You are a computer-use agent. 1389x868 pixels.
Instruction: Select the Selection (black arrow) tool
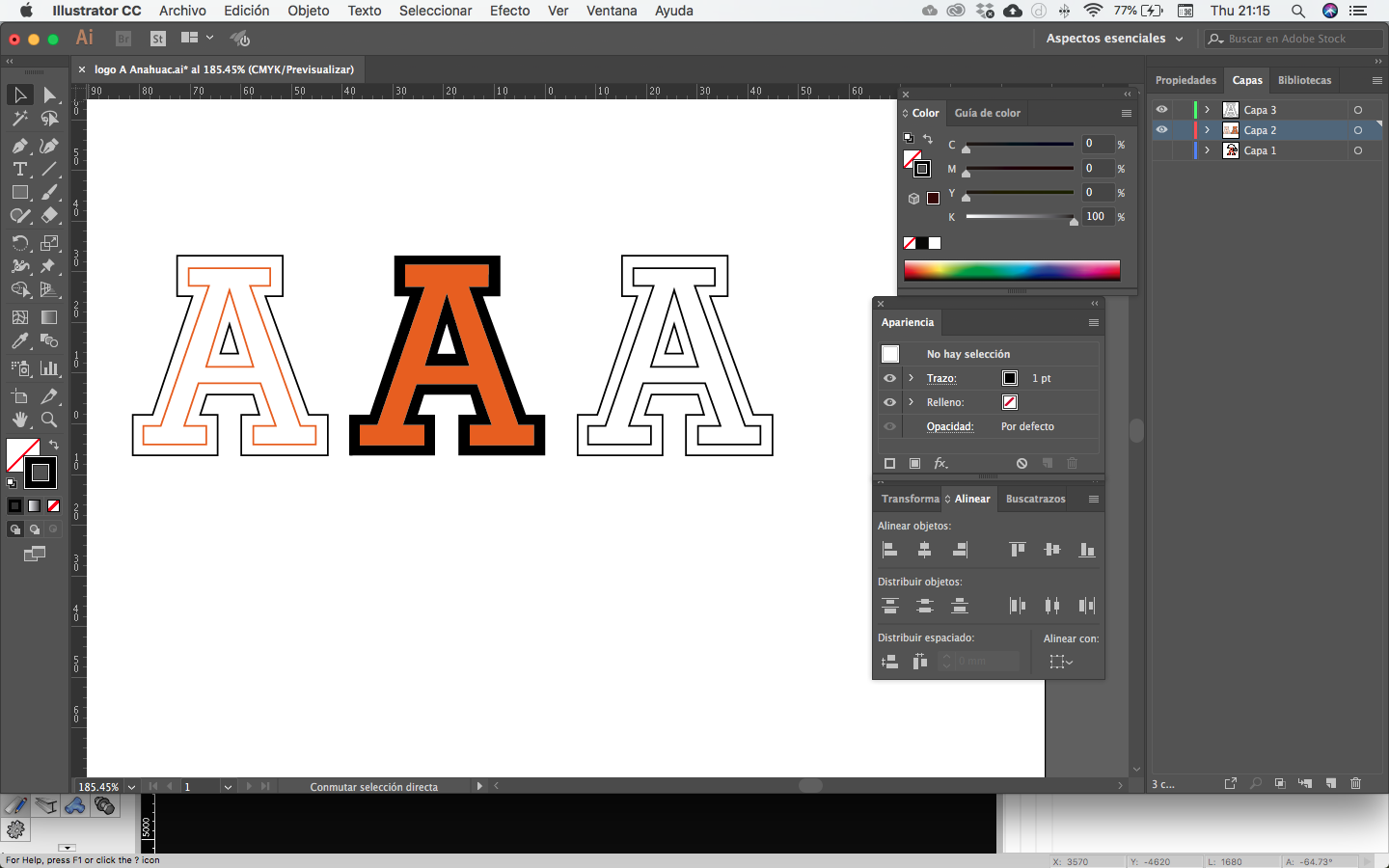19,95
